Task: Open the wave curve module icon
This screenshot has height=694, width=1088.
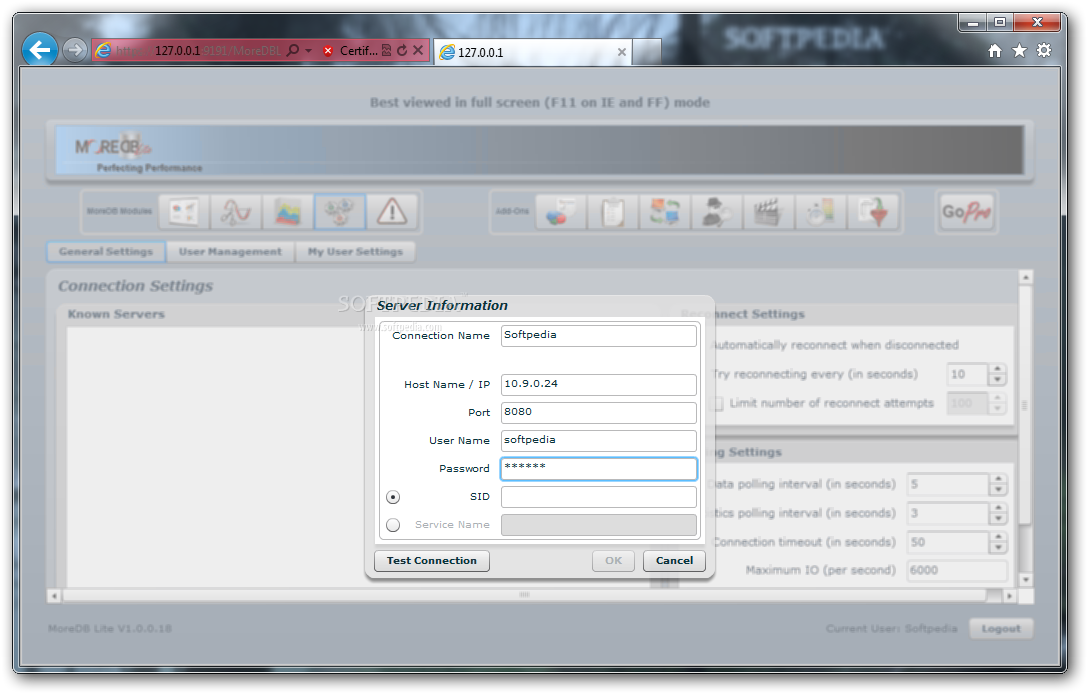Action: [236, 212]
